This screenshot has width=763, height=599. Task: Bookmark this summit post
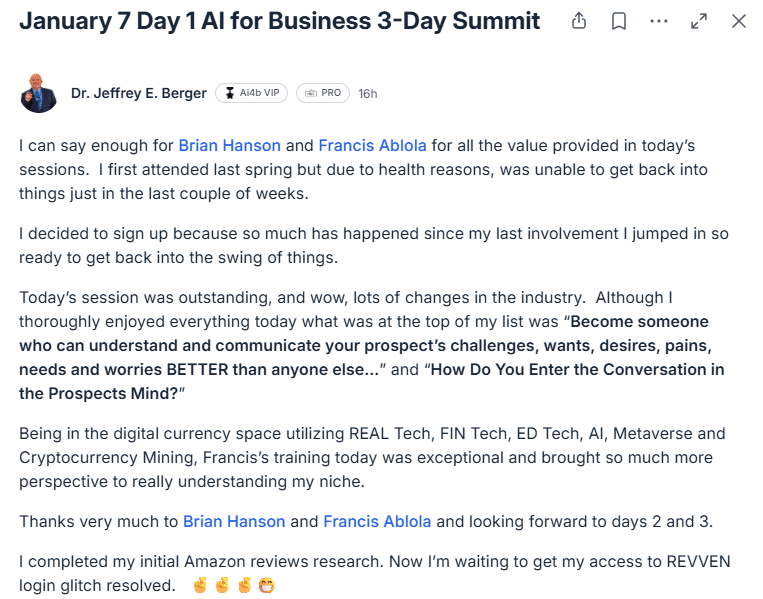(619, 21)
